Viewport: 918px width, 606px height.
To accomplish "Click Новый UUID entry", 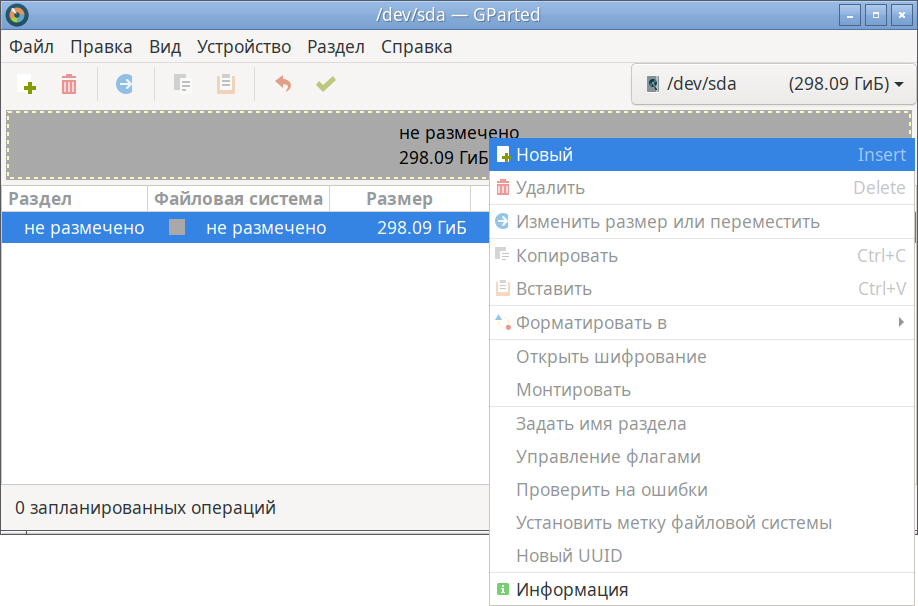I will click(x=701, y=556).
